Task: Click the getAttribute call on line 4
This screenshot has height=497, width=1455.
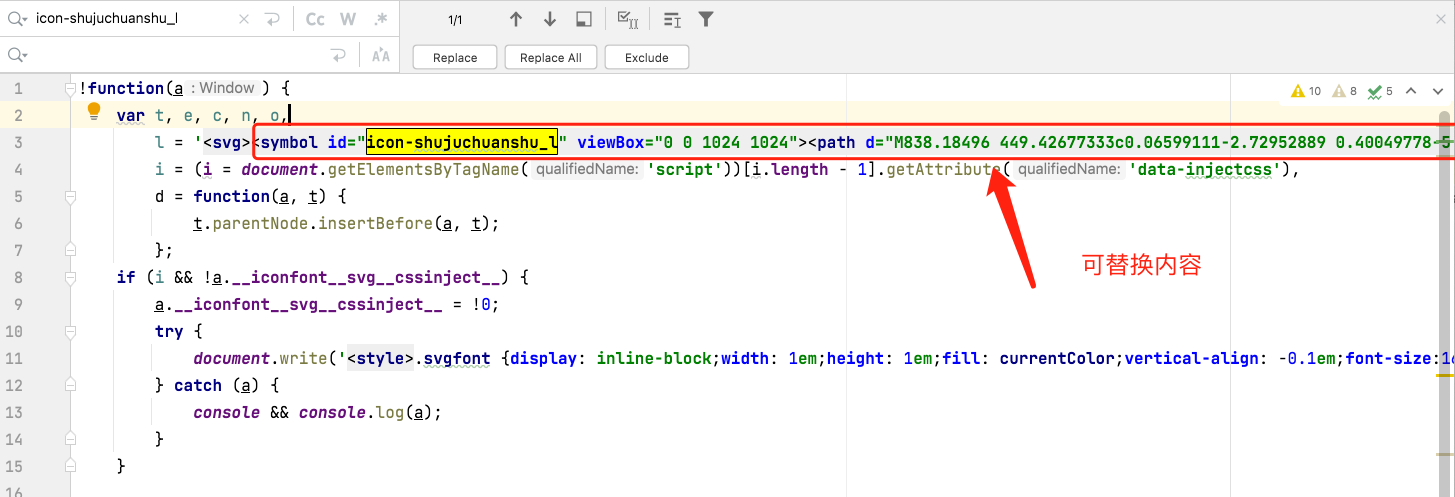Action: (x=945, y=169)
